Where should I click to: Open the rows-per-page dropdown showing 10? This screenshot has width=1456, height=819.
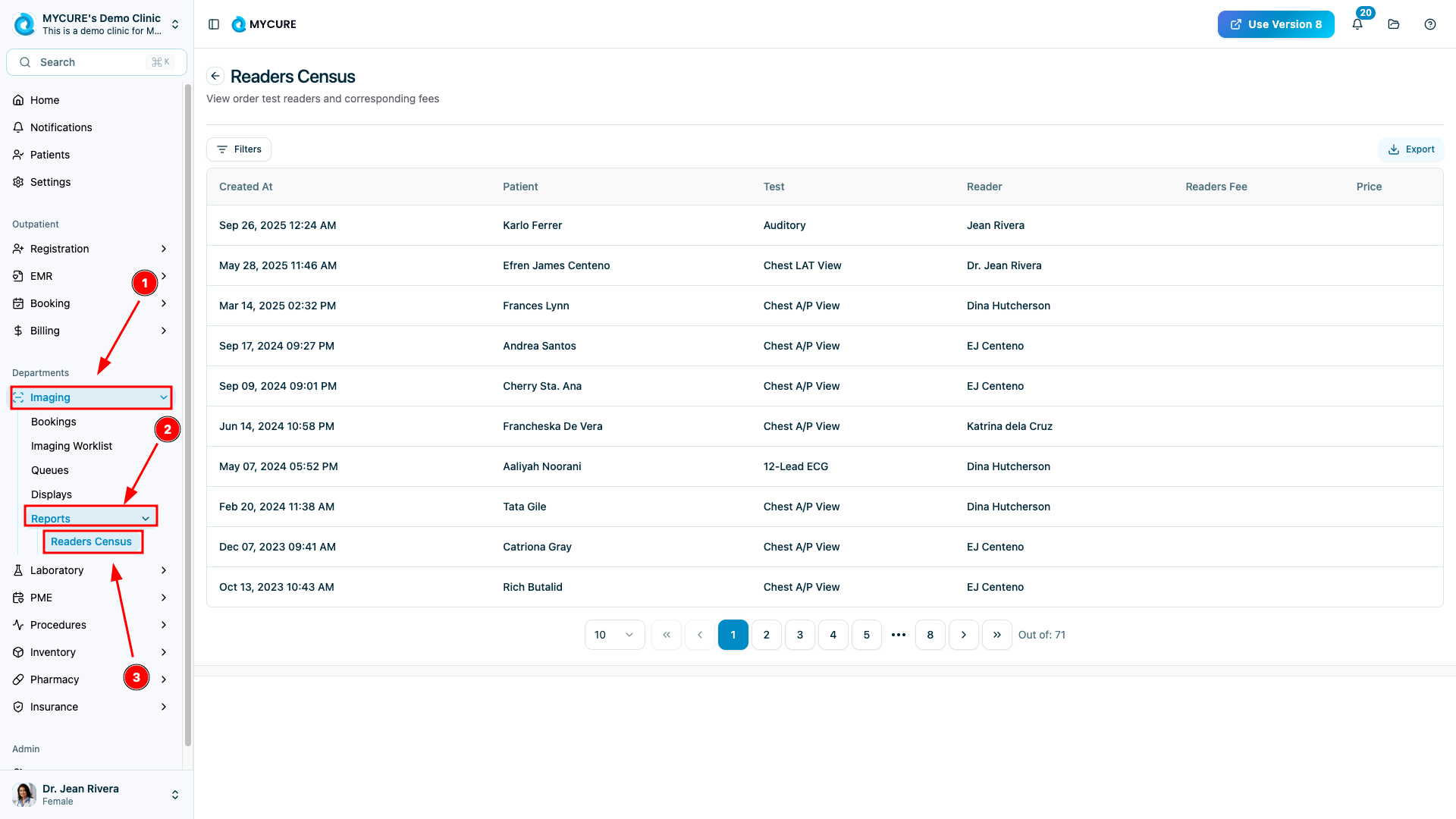[x=614, y=635]
